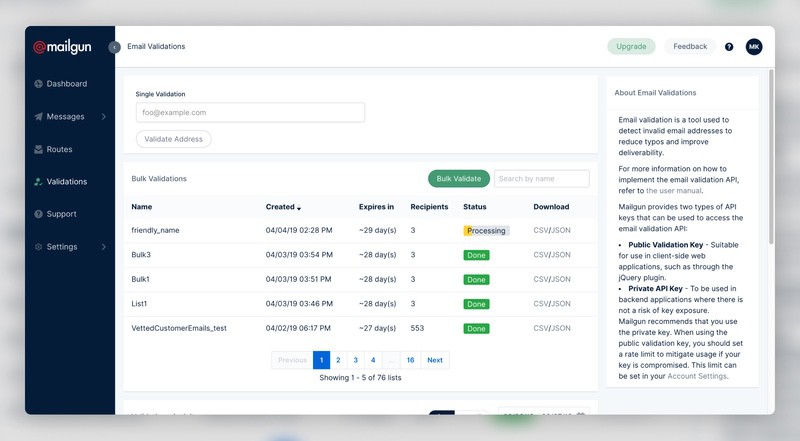Download CSV/JSON for Bulk1
800x441 pixels.
[552, 279]
